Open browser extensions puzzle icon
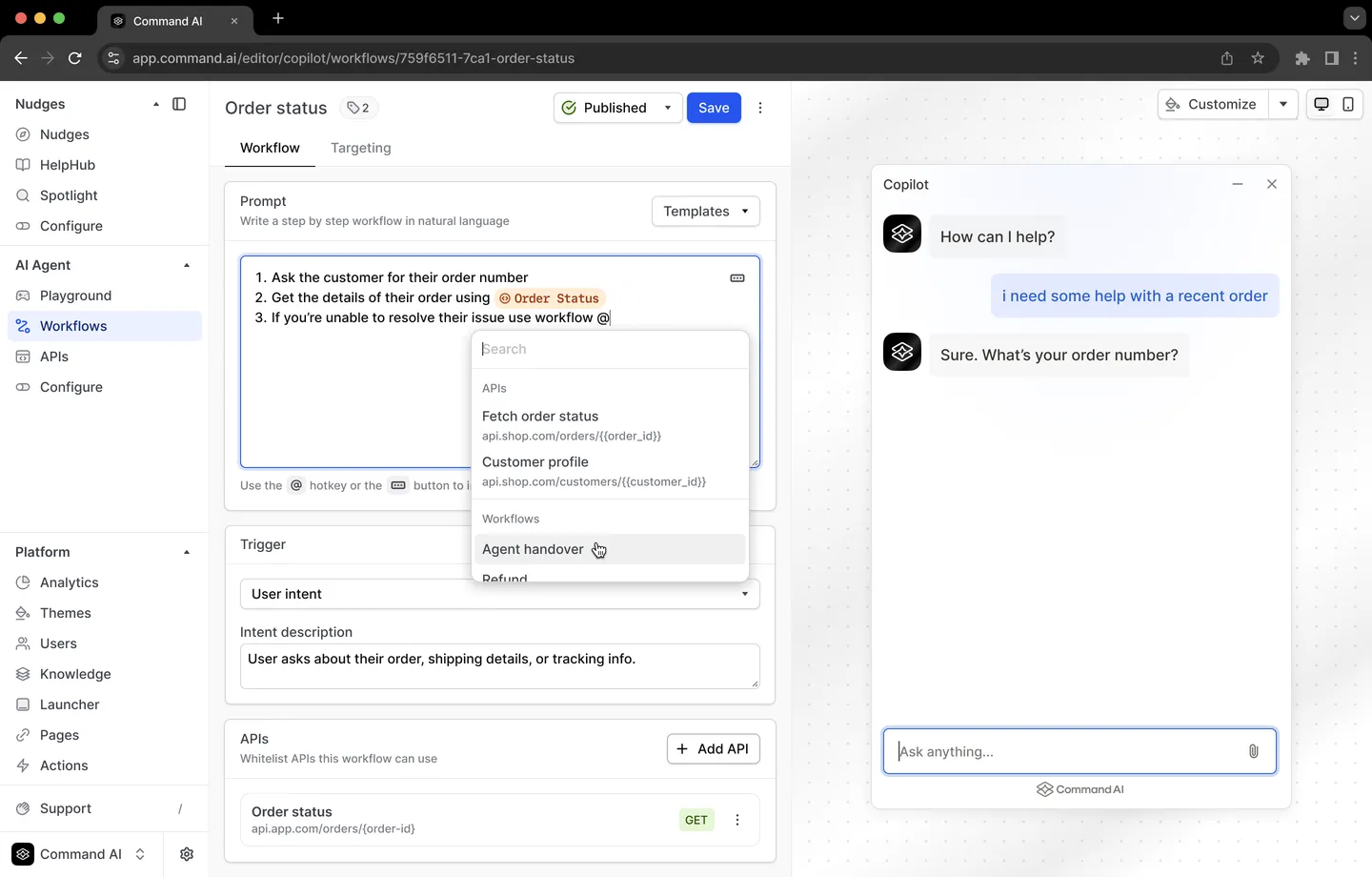1372x877 pixels. 1302,58
